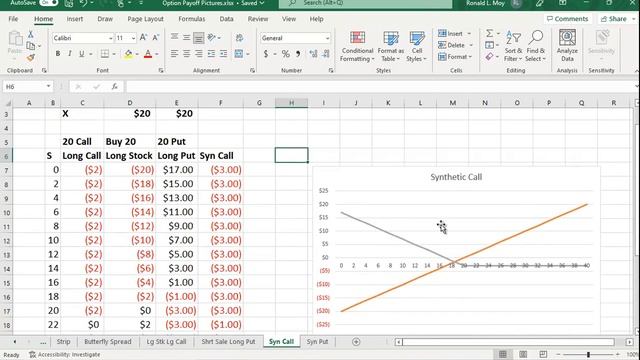
Task: Open the Font name dropdown
Action: (x=110, y=38)
